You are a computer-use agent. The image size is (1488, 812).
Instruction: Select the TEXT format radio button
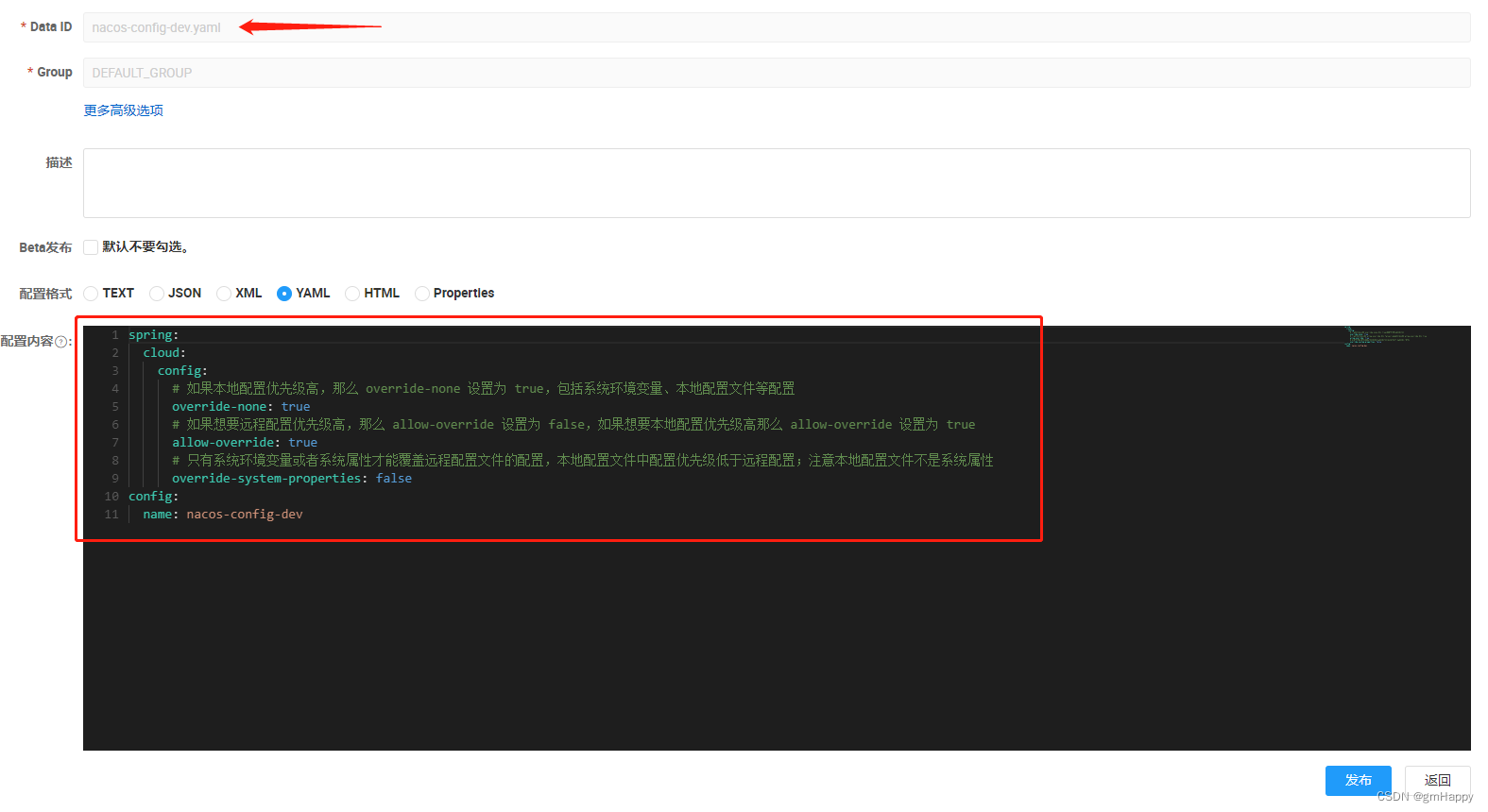tap(92, 294)
